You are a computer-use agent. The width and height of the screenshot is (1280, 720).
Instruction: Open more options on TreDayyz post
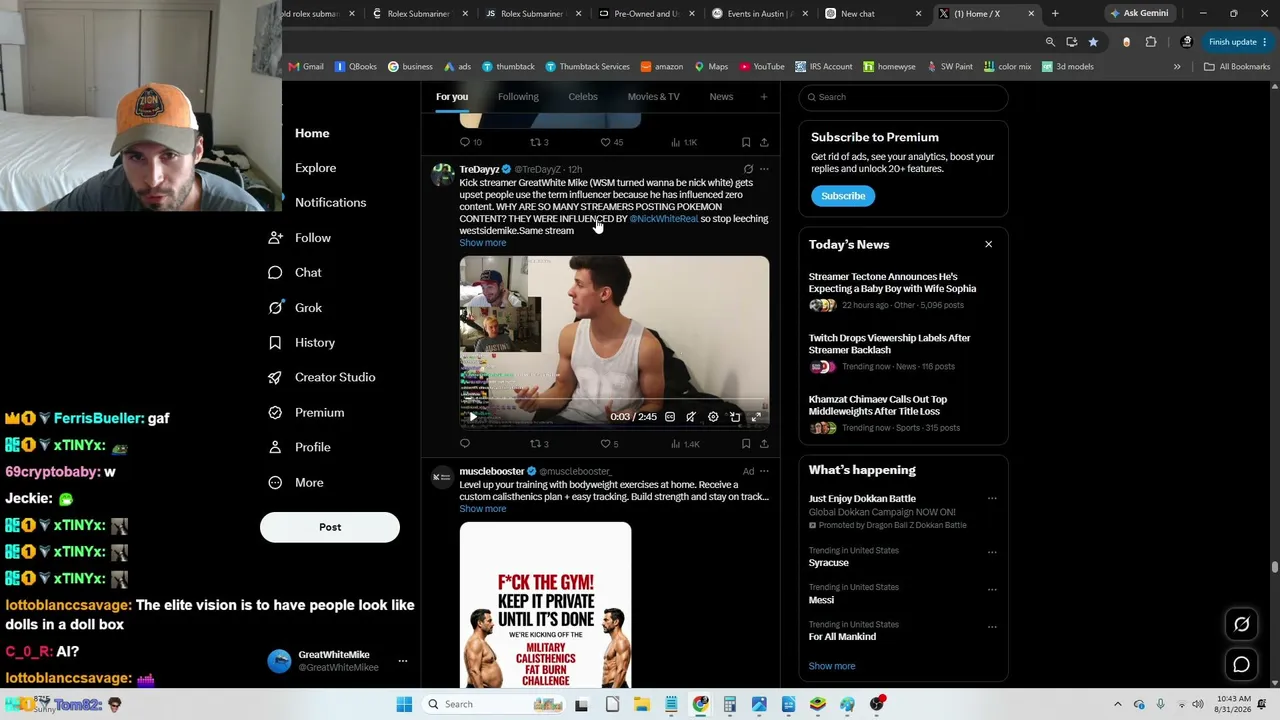coord(764,169)
